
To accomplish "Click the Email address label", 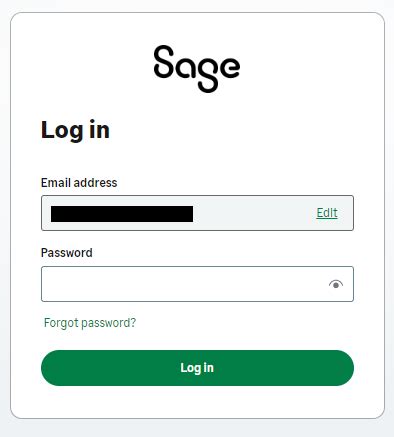I will point(79,182).
